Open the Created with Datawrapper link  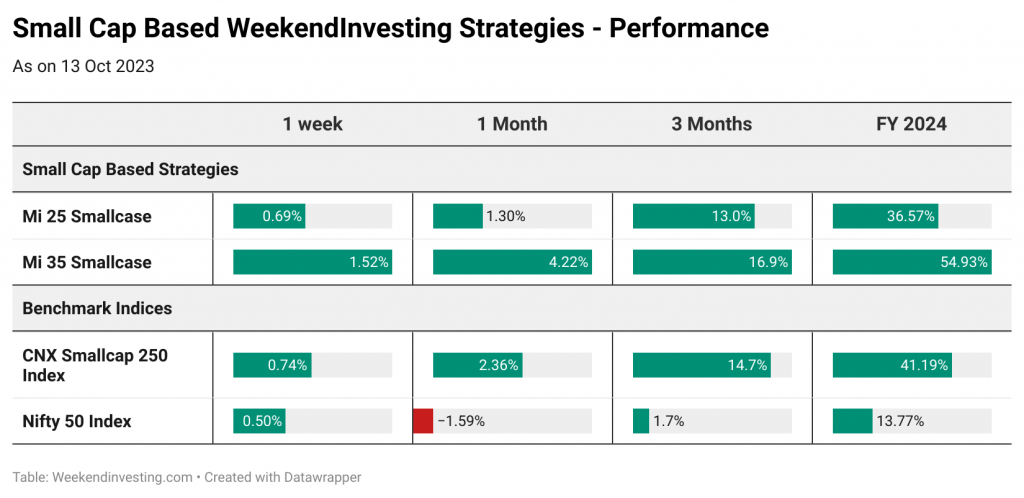(283, 477)
